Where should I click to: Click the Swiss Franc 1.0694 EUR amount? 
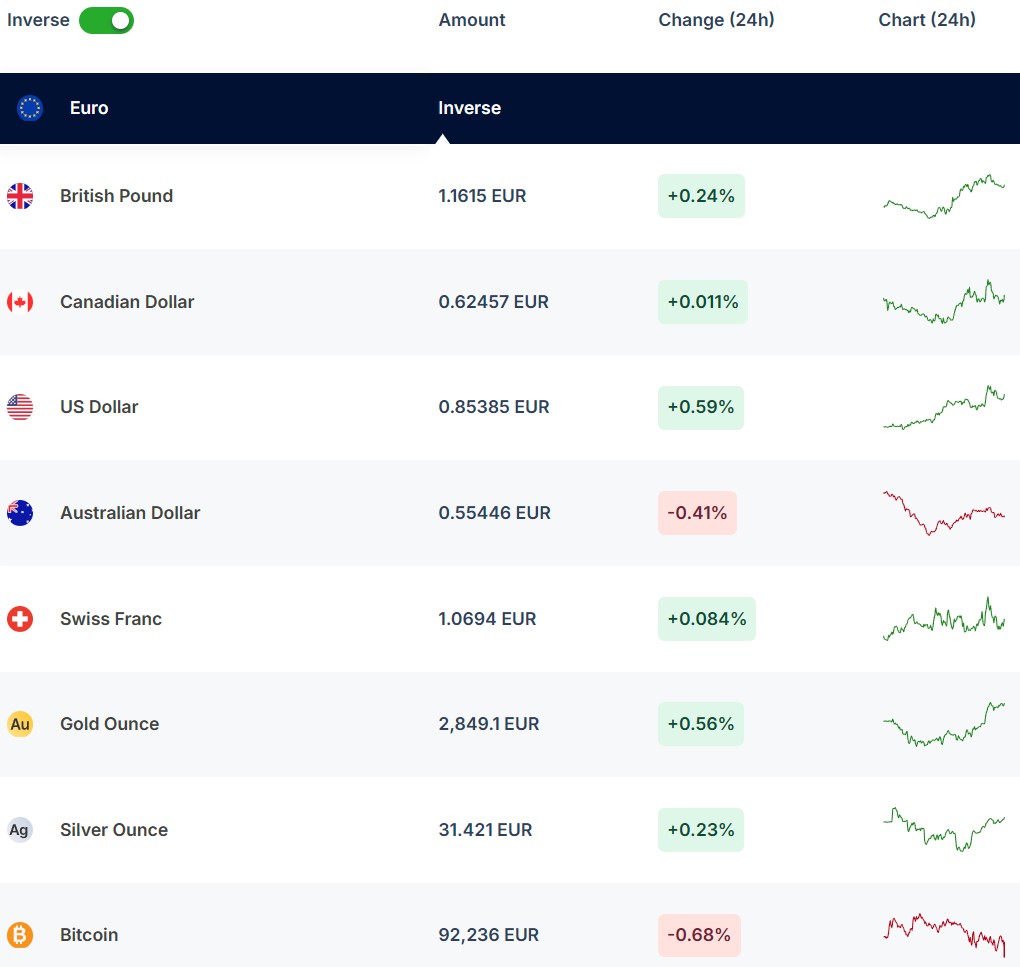point(487,619)
